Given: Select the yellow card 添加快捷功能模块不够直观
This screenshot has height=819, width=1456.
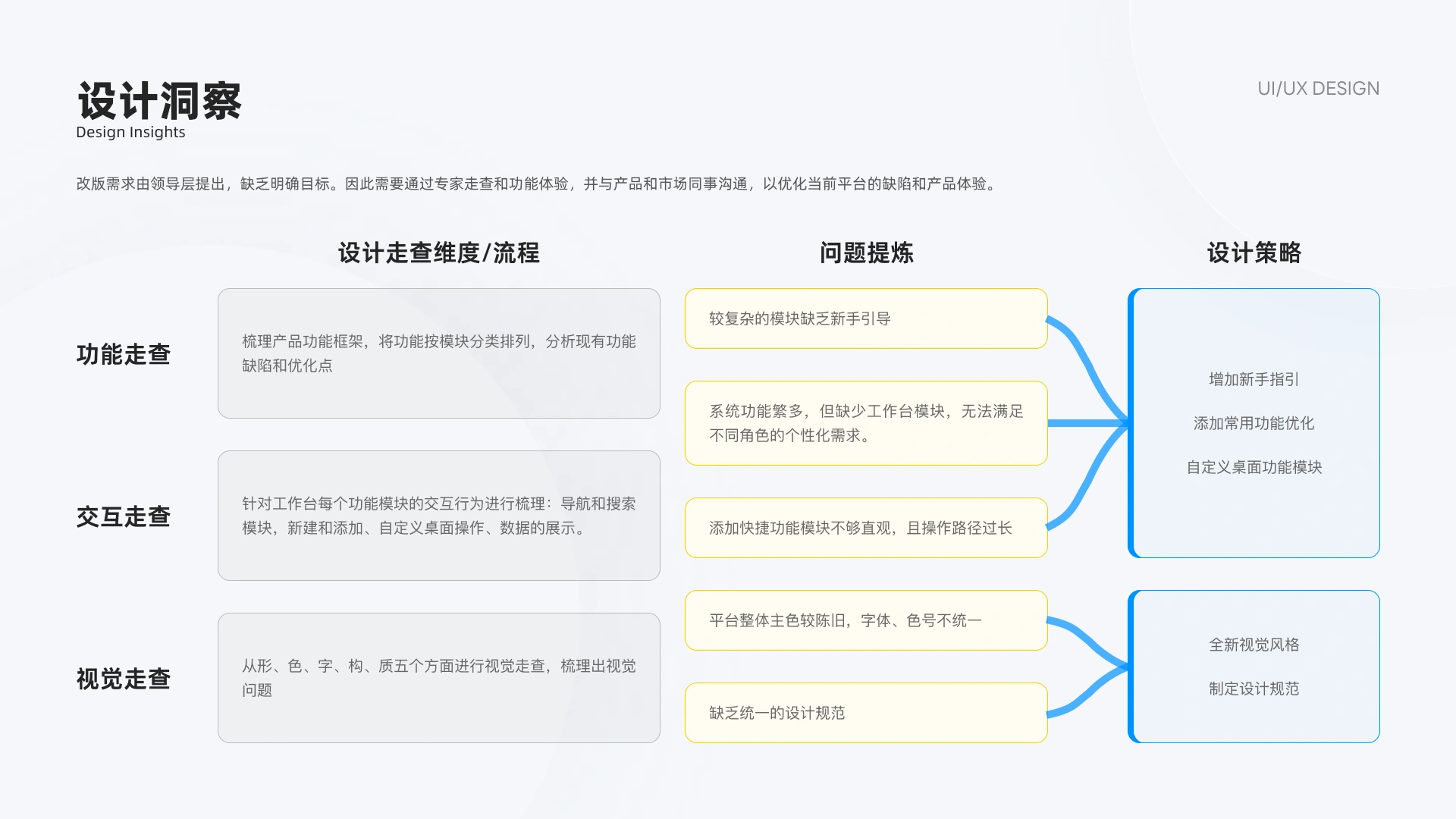Looking at the screenshot, I should click(x=866, y=528).
